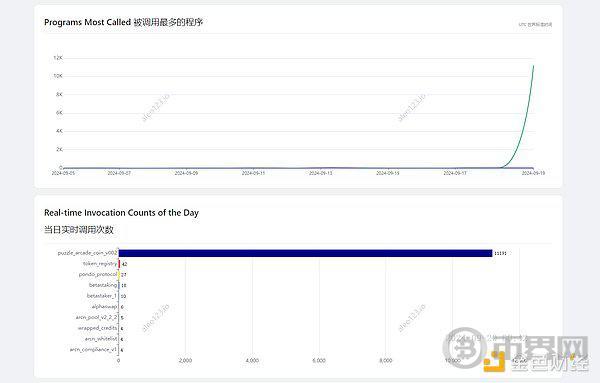The height and width of the screenshot is (383, 600).
Task: Click the alphaswap row label
Action: tap(104, 306)
